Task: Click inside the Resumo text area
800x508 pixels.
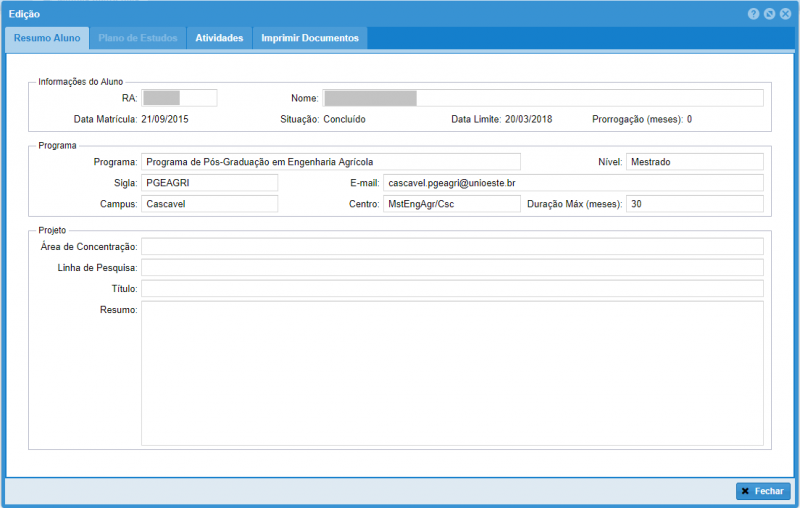Action: point(452,372)
